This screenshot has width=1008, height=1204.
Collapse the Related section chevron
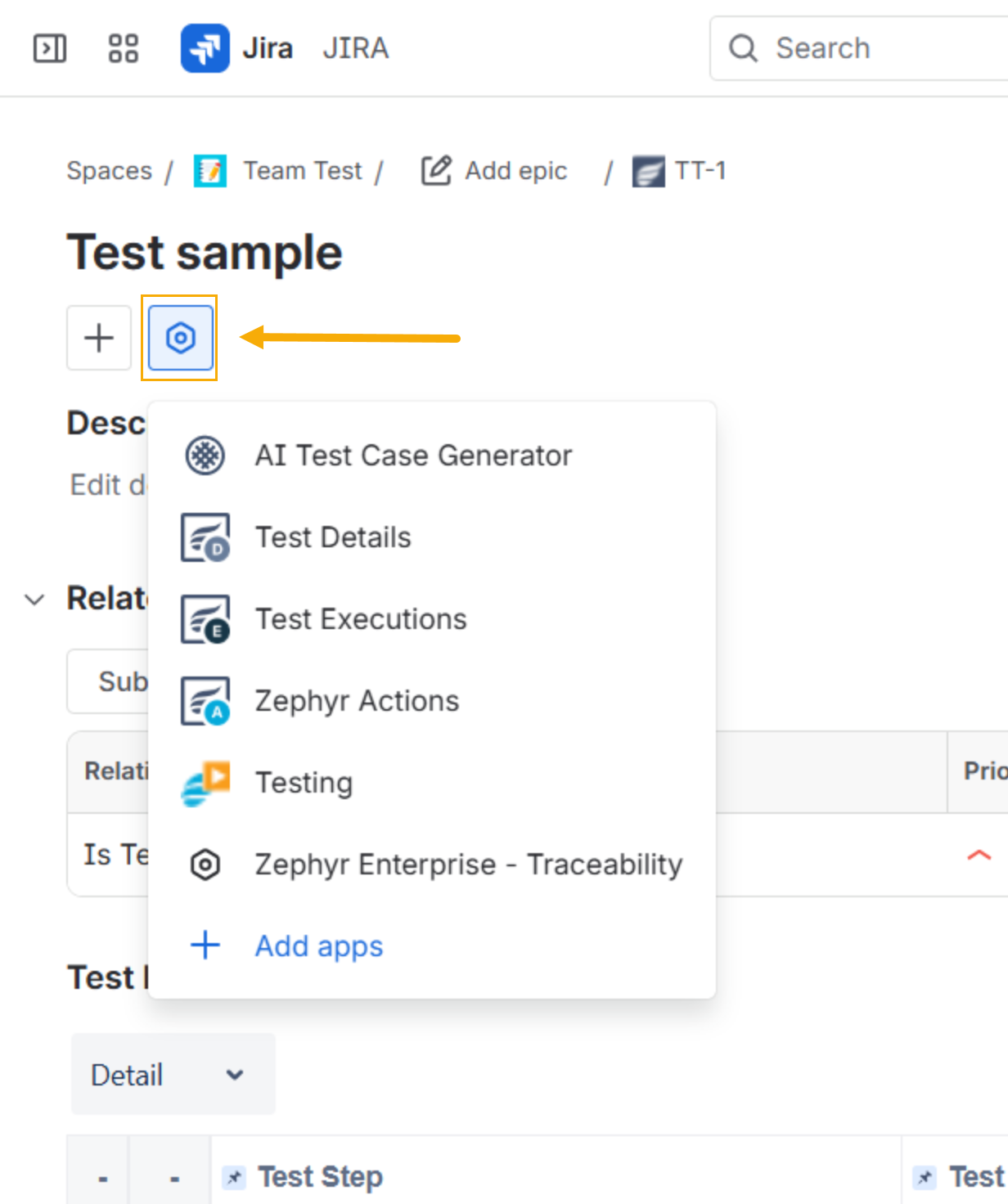coord(34,600)
